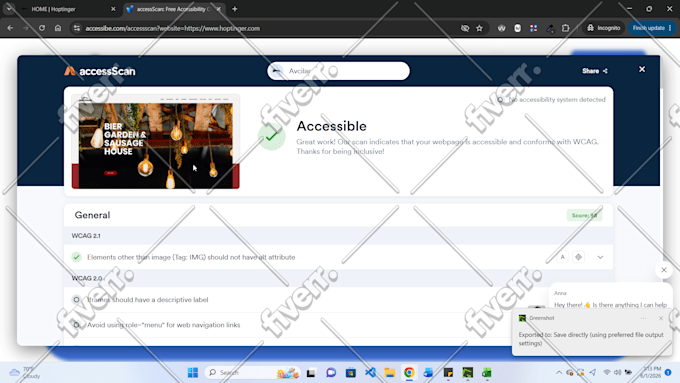Open the browser home page
This screenshot has height=383, width=680.
click(58, 28)
